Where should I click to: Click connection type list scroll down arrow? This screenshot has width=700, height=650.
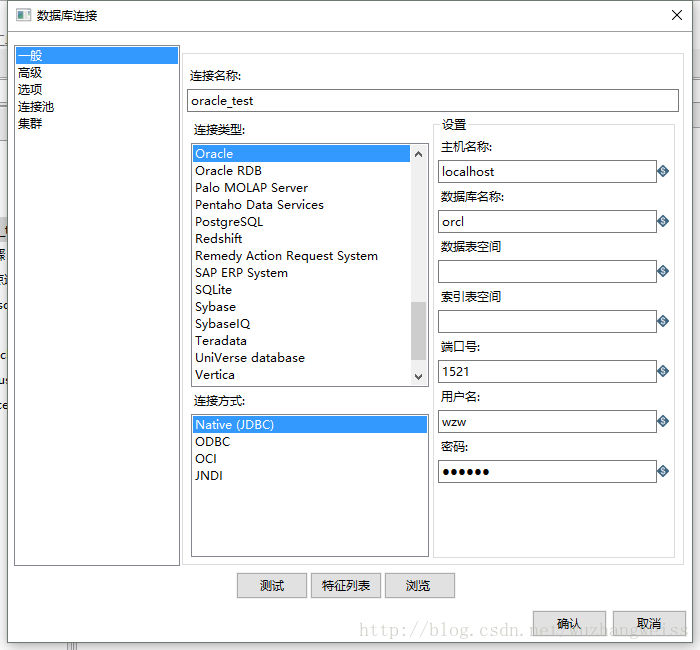(418, 376)
